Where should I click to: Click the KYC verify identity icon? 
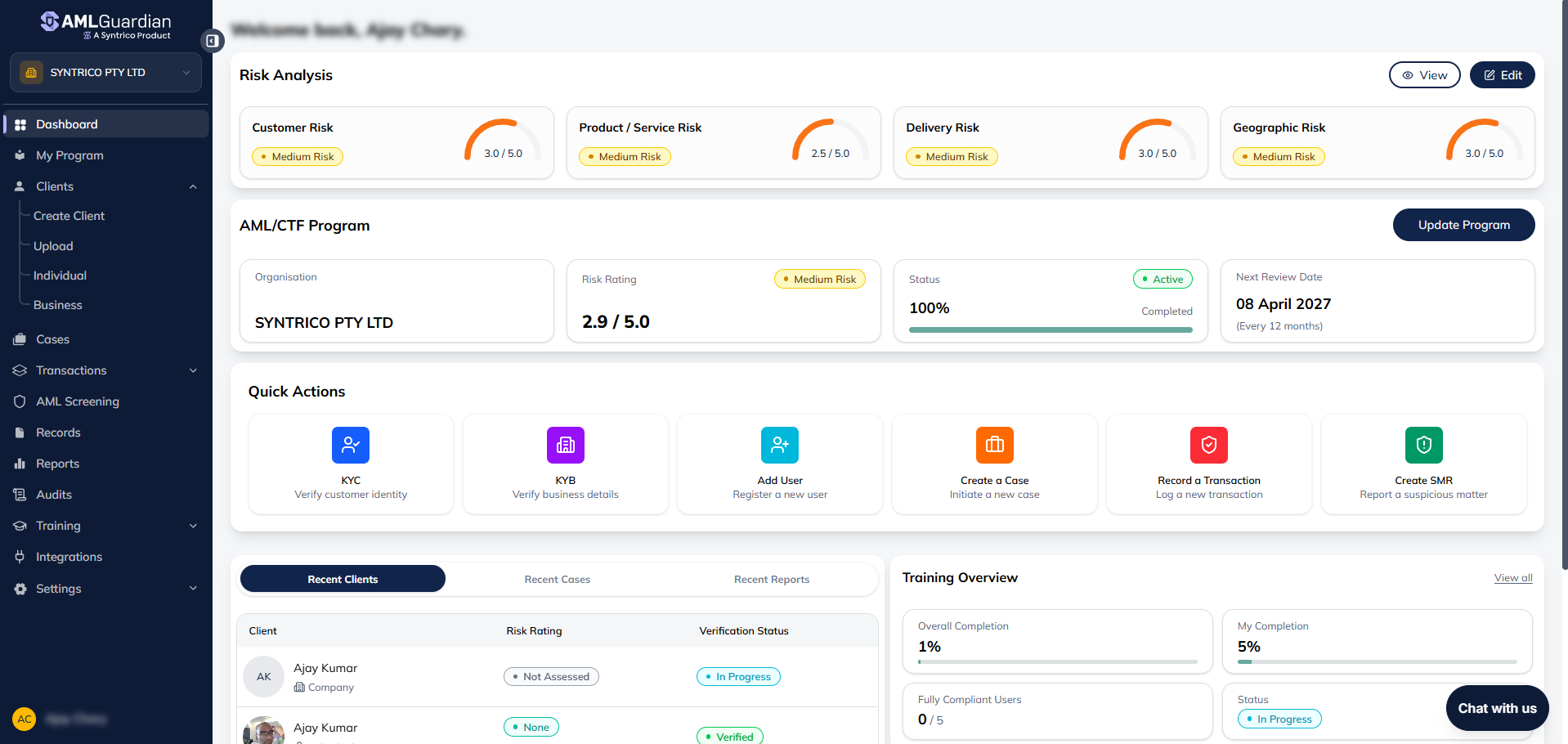point(351,445)
